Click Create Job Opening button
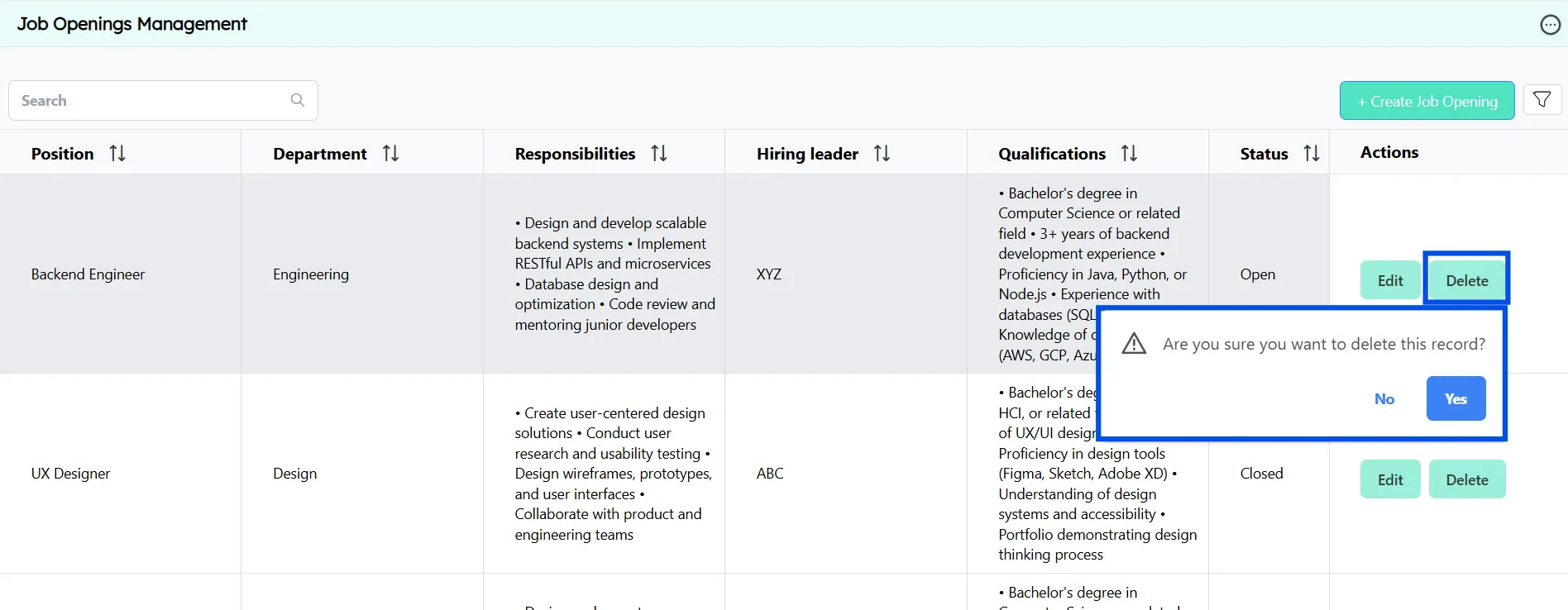 click(1427, 101)
